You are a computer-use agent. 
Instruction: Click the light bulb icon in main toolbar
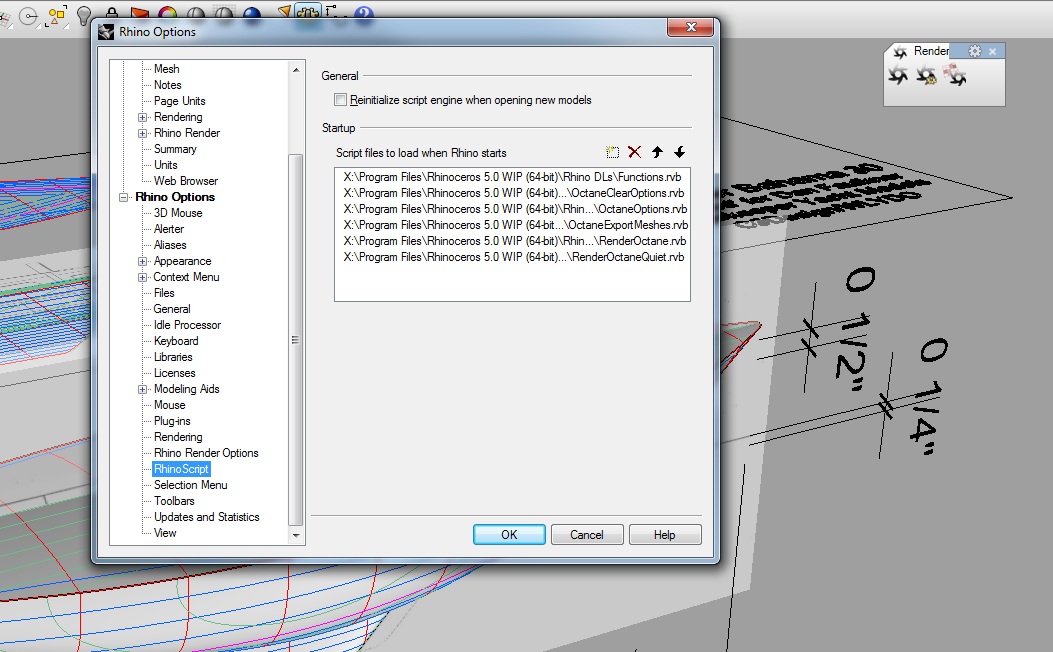pyautogui.click(x=84, y=15)
